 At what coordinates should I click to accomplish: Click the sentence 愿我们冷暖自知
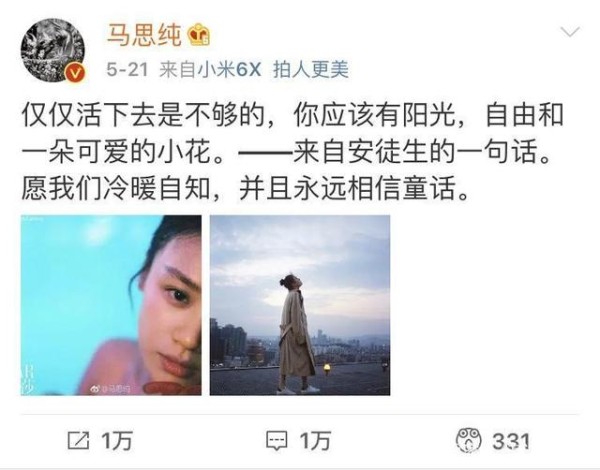(116, 189)
